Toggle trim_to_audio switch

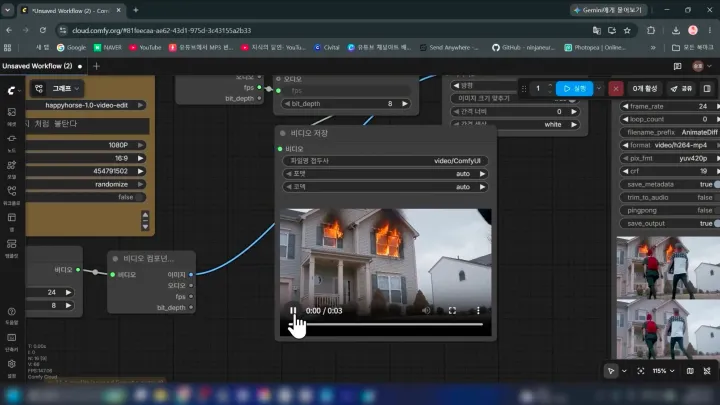pos(717,197)
